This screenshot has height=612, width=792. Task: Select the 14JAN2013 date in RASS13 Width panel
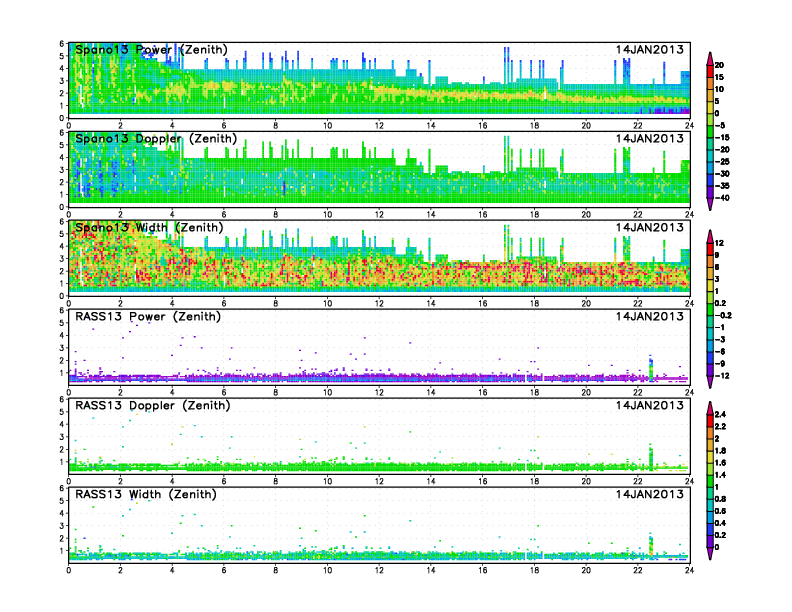coord(650,494)
